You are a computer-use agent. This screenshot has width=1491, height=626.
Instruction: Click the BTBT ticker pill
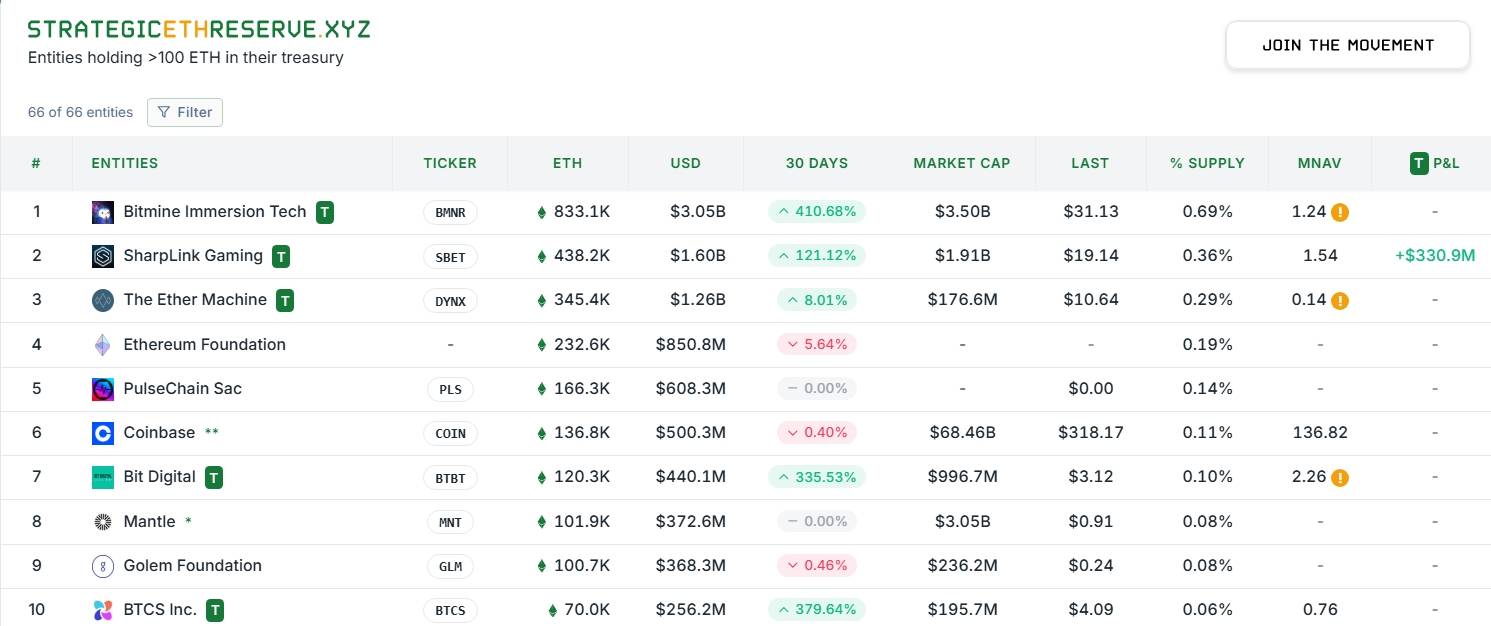click(450, 478)
